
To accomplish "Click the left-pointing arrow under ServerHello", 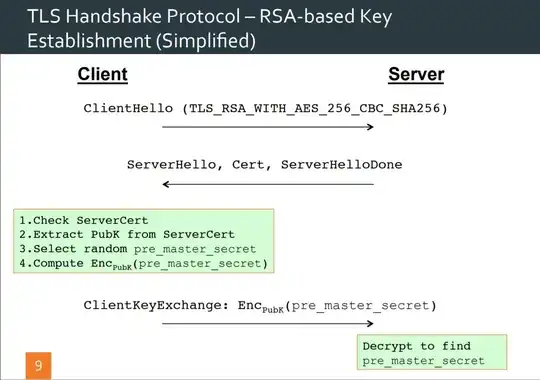I will [x=268, y=184].
